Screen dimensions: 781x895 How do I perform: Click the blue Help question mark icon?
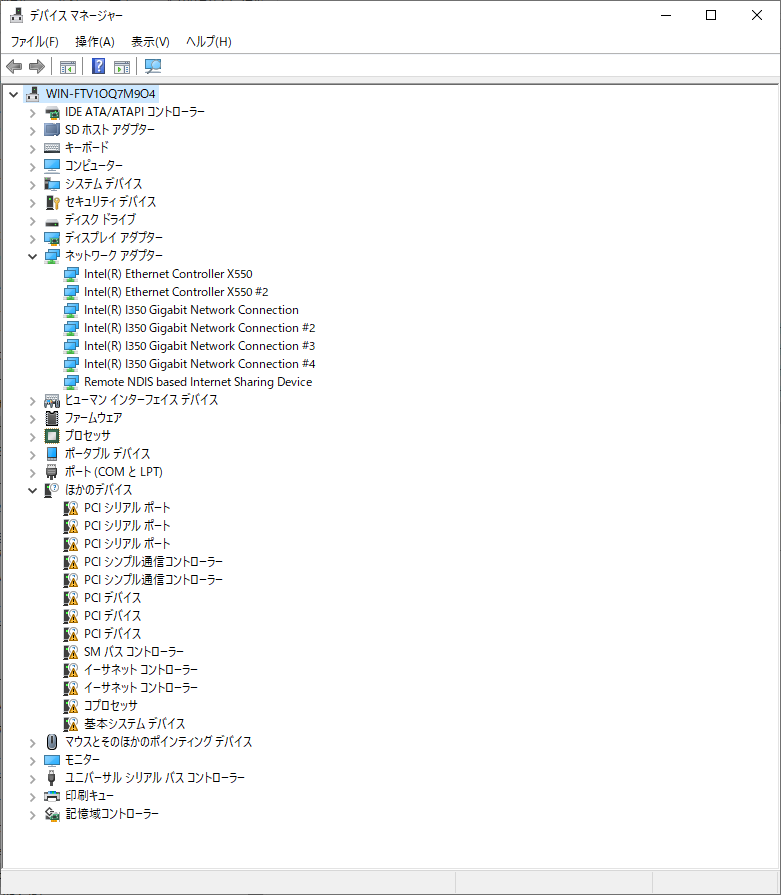pos(98,67)
